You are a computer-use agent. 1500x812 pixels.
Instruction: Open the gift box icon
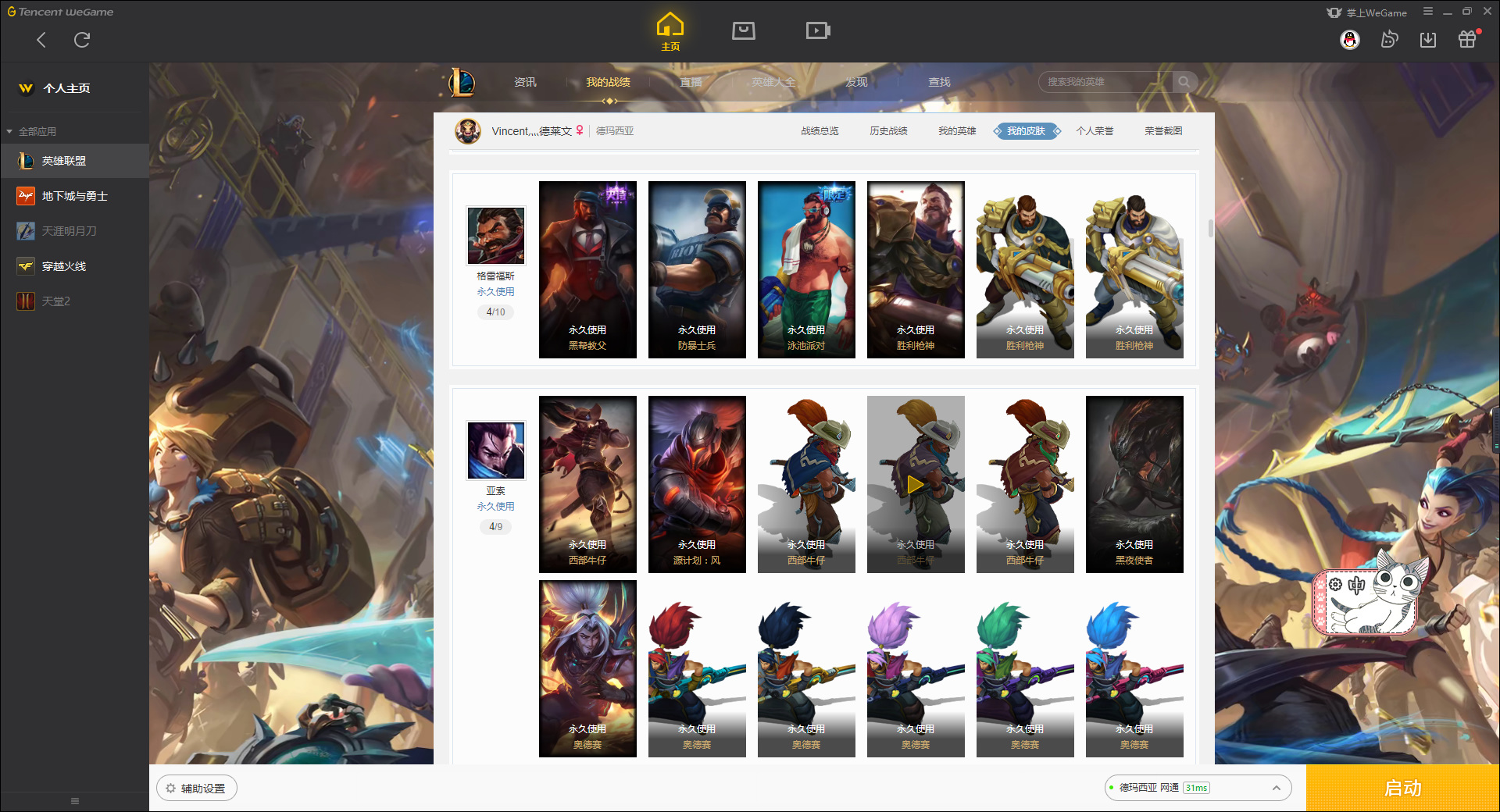pos(1467,39)
